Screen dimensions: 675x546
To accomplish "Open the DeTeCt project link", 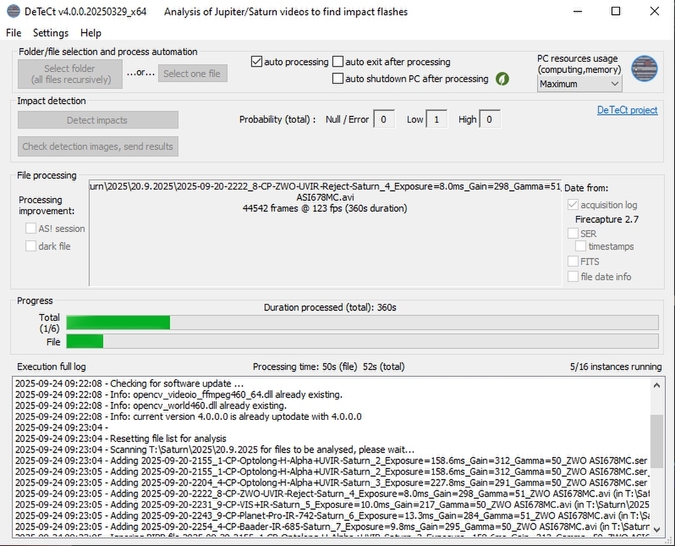I will (627, 110).
